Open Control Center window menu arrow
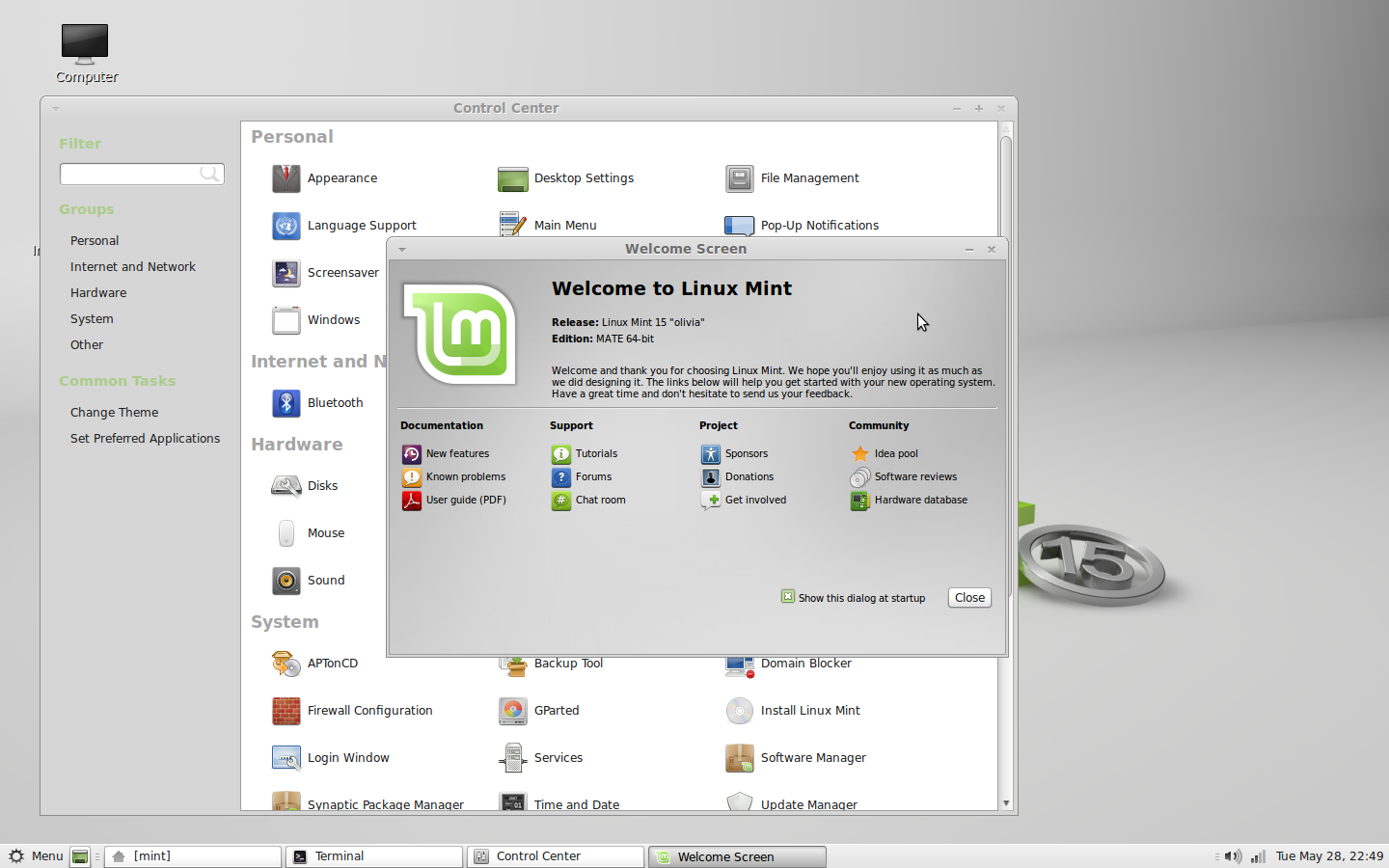 pyautogui.click(x=56, y=109)
